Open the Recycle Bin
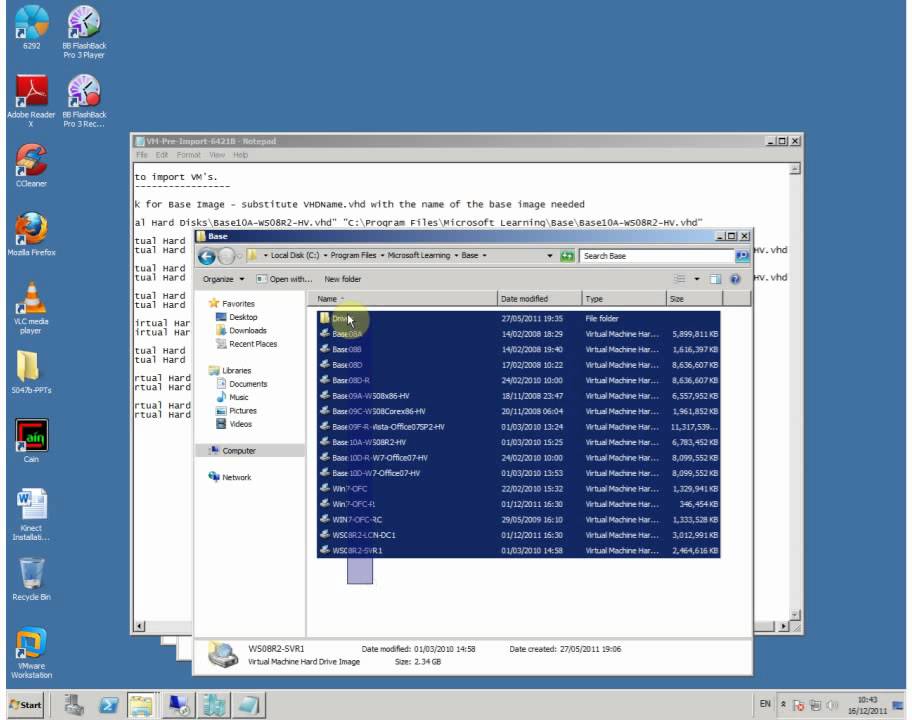Image resolution: width=912 pixels, height=720 pixels. pyautogui.click(x=31, y=579)
